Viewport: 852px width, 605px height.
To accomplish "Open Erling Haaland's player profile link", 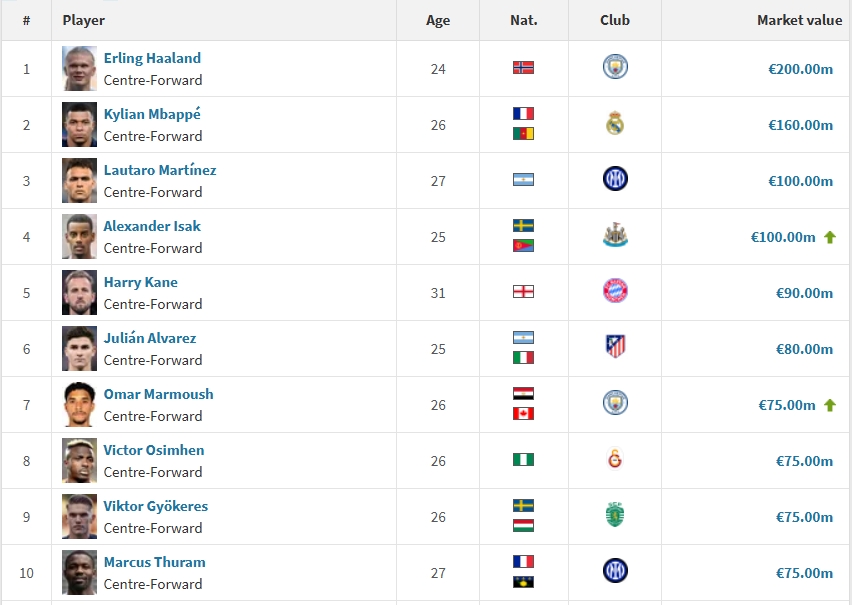I will (x=152, y=58).
